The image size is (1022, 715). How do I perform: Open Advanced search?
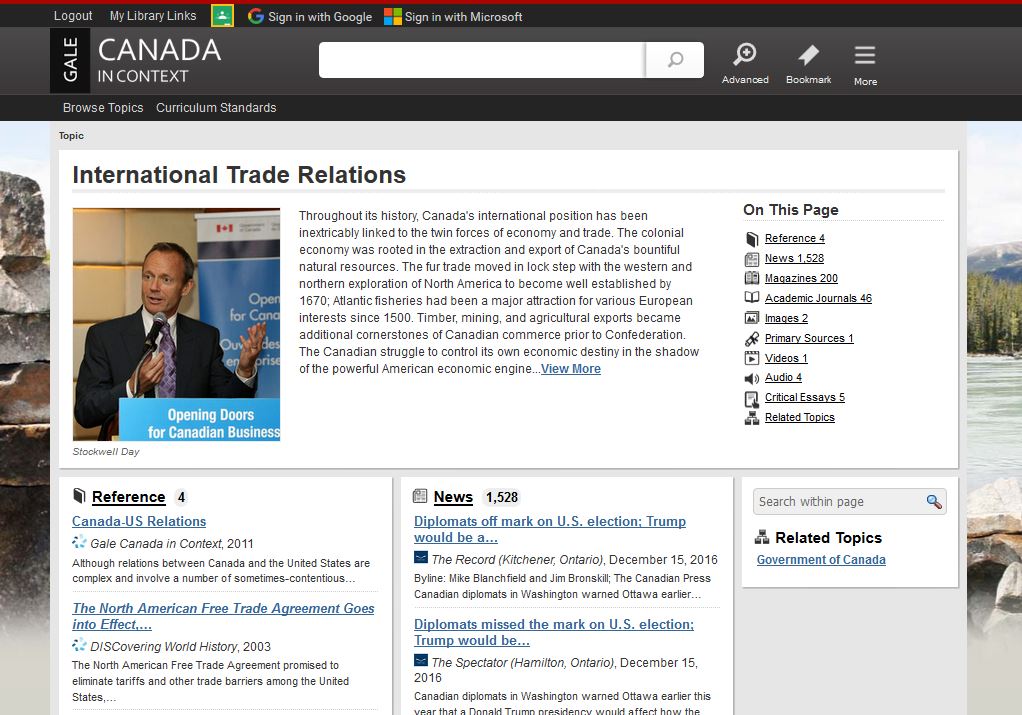point(745,63)
